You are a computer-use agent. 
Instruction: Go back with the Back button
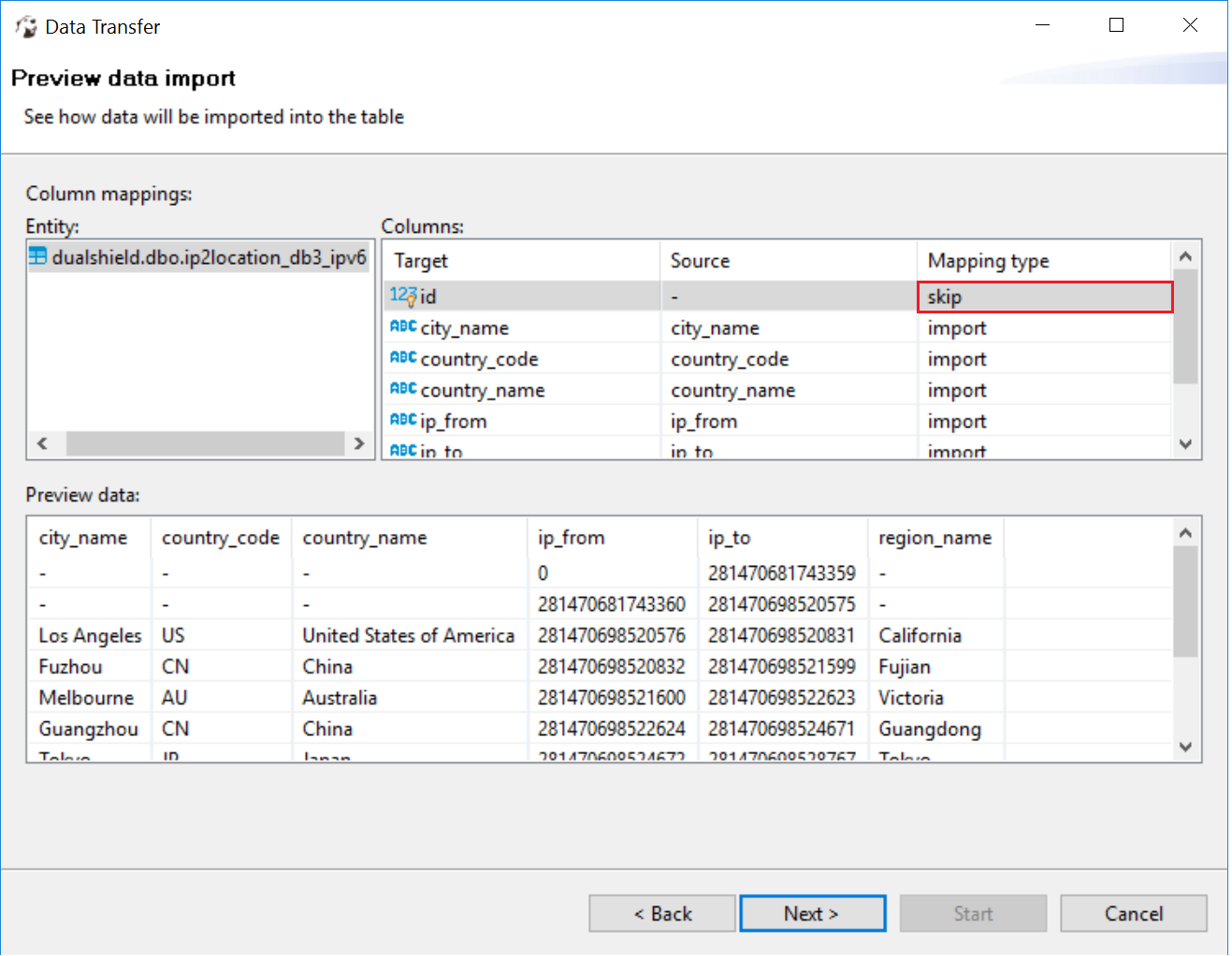point(662,914)
